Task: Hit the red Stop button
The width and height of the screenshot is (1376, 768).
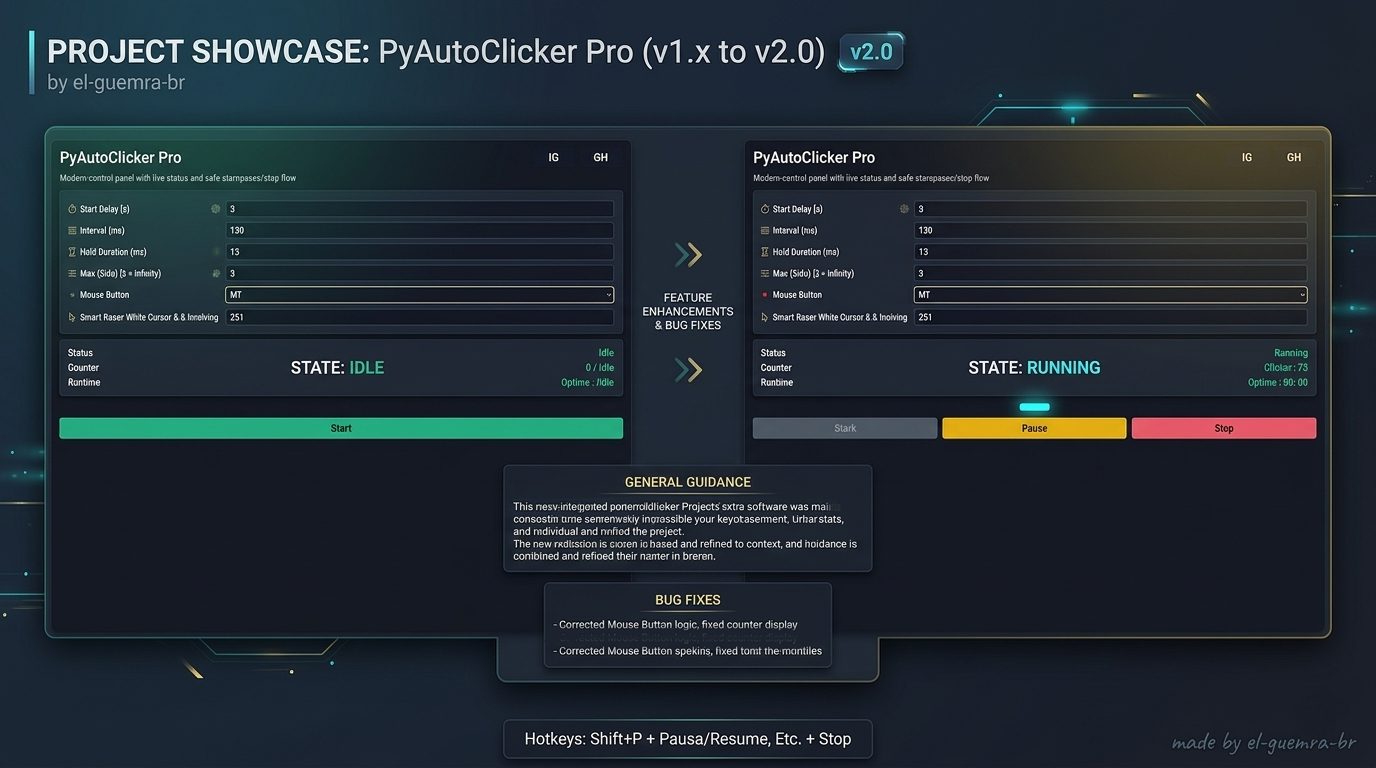Action: coord(1223,428)
